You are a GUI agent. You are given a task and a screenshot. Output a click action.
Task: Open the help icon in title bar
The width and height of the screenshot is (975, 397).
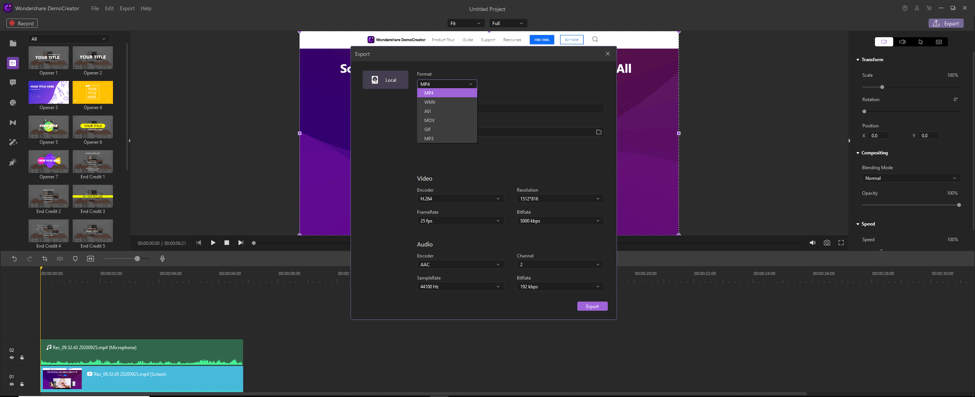coord(905,8)
